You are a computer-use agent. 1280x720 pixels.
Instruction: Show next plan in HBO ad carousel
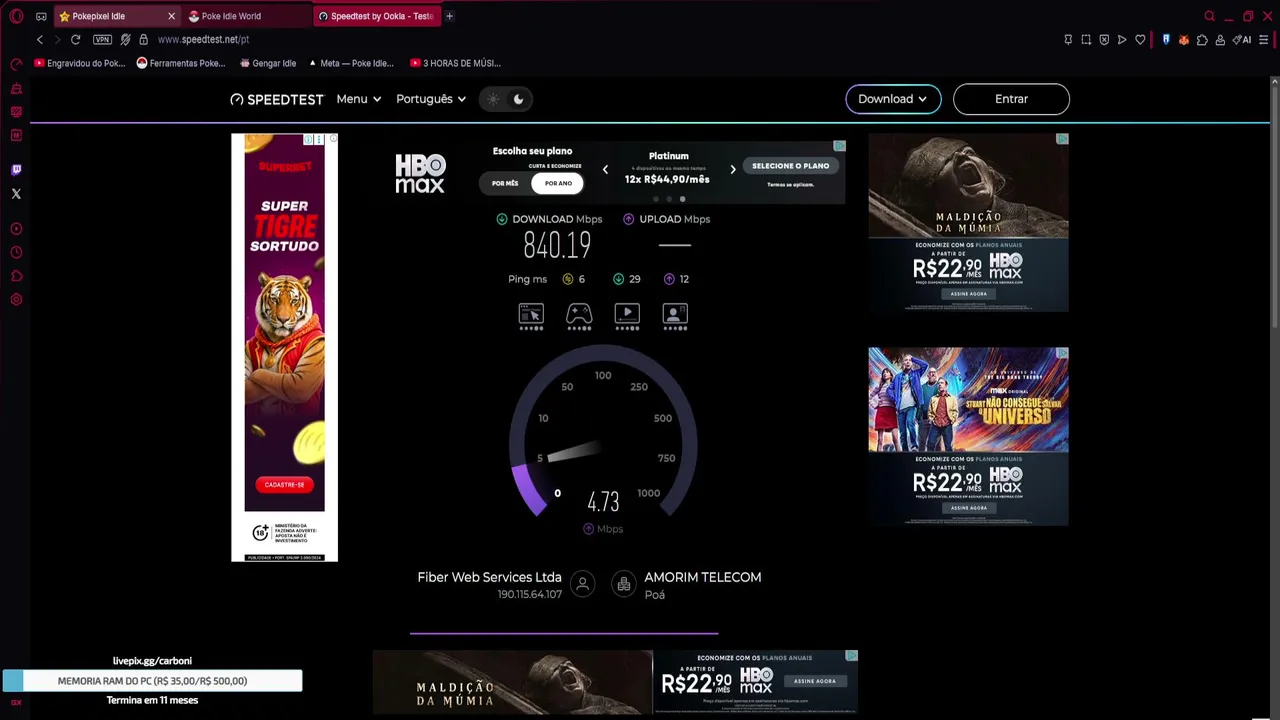point(733,170)
